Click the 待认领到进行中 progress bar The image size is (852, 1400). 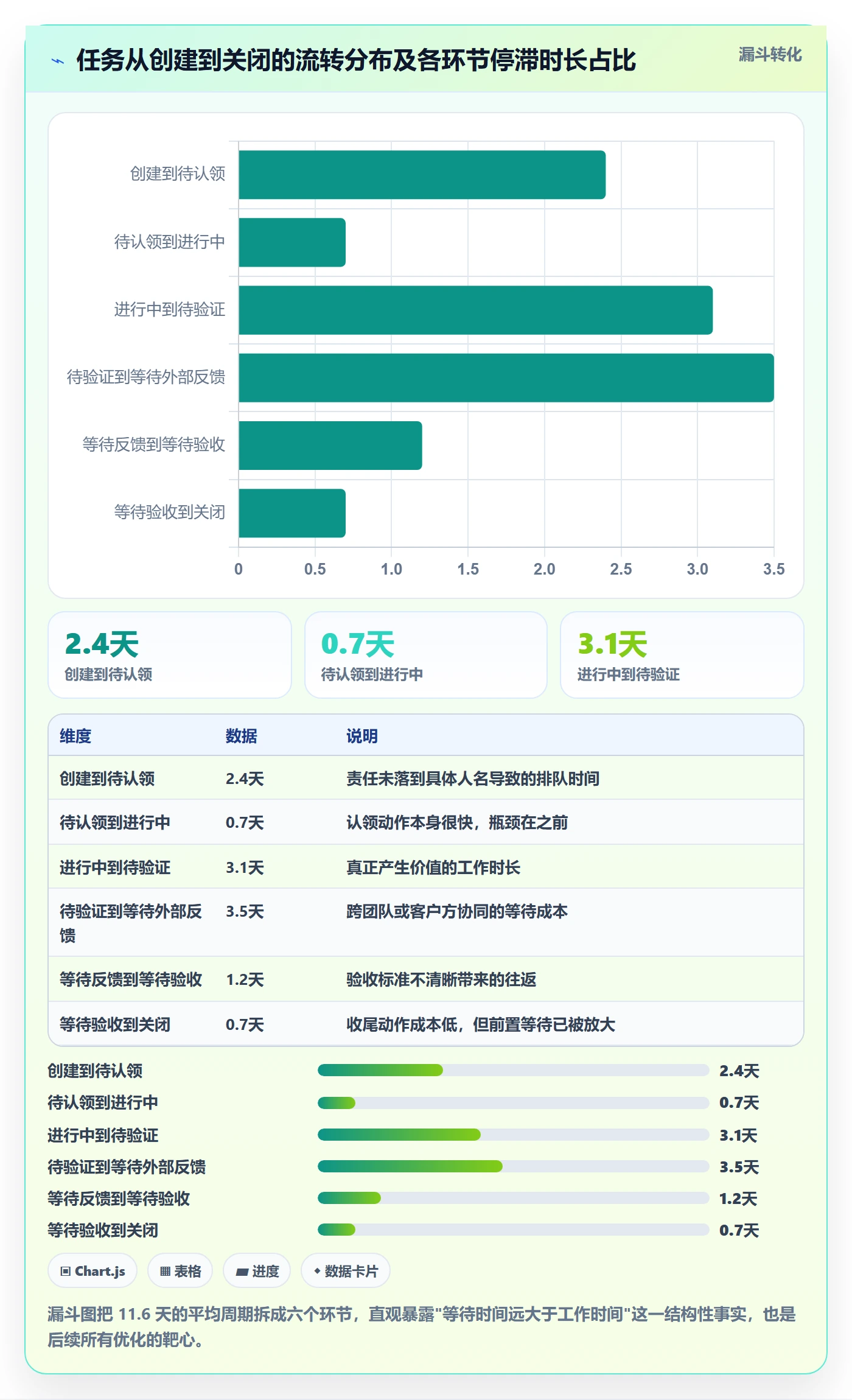513,1102
